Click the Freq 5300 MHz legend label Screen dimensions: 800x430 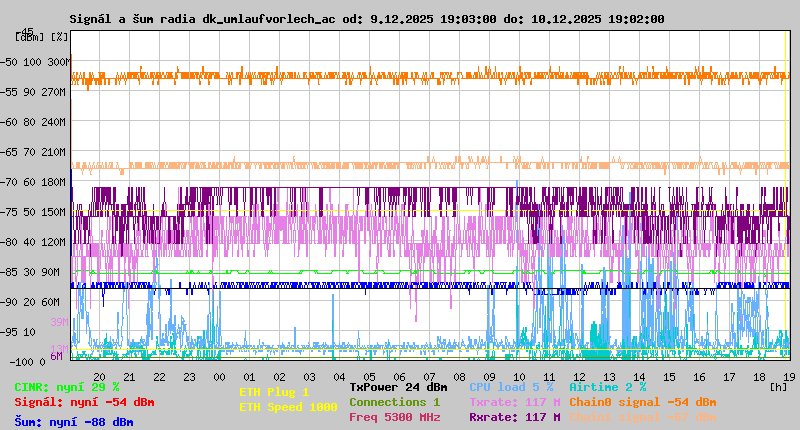[x=394, y=417]
